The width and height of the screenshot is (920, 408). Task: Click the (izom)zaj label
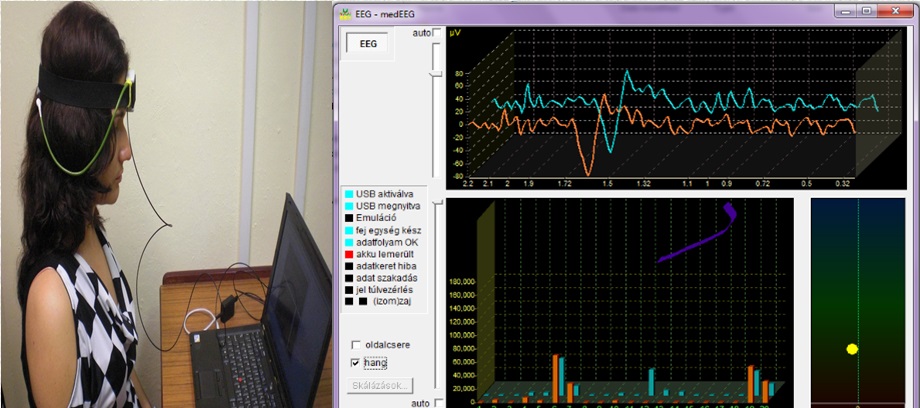click(394, 301)
